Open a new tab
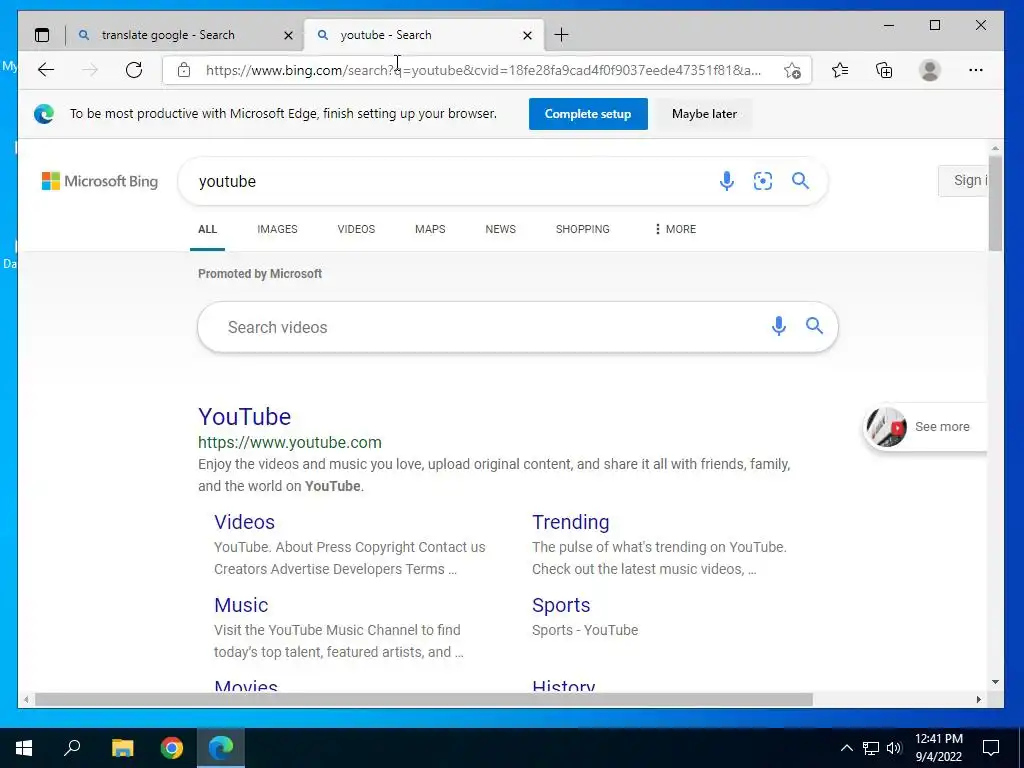The height and width of the screenshot is (768, 1024). (561, 35)
